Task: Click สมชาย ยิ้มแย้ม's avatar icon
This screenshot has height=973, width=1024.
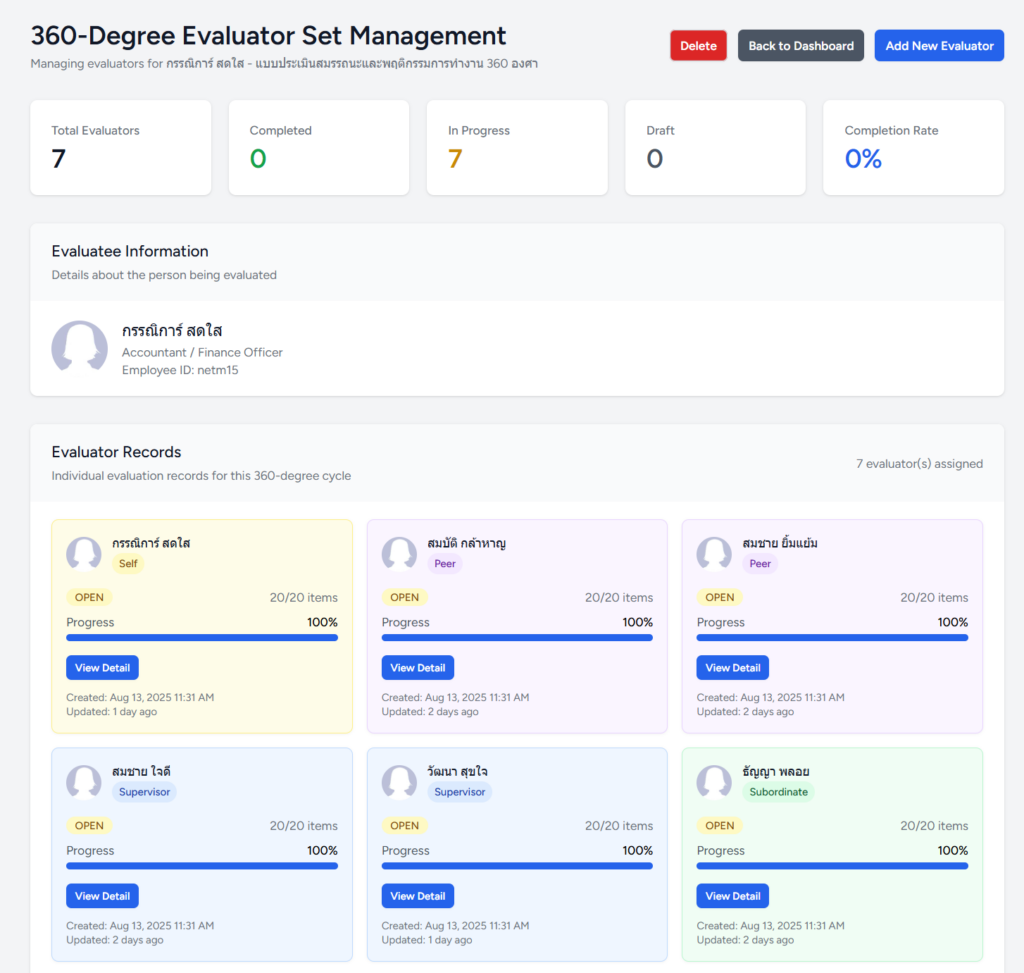Action: tap(714, 553)
